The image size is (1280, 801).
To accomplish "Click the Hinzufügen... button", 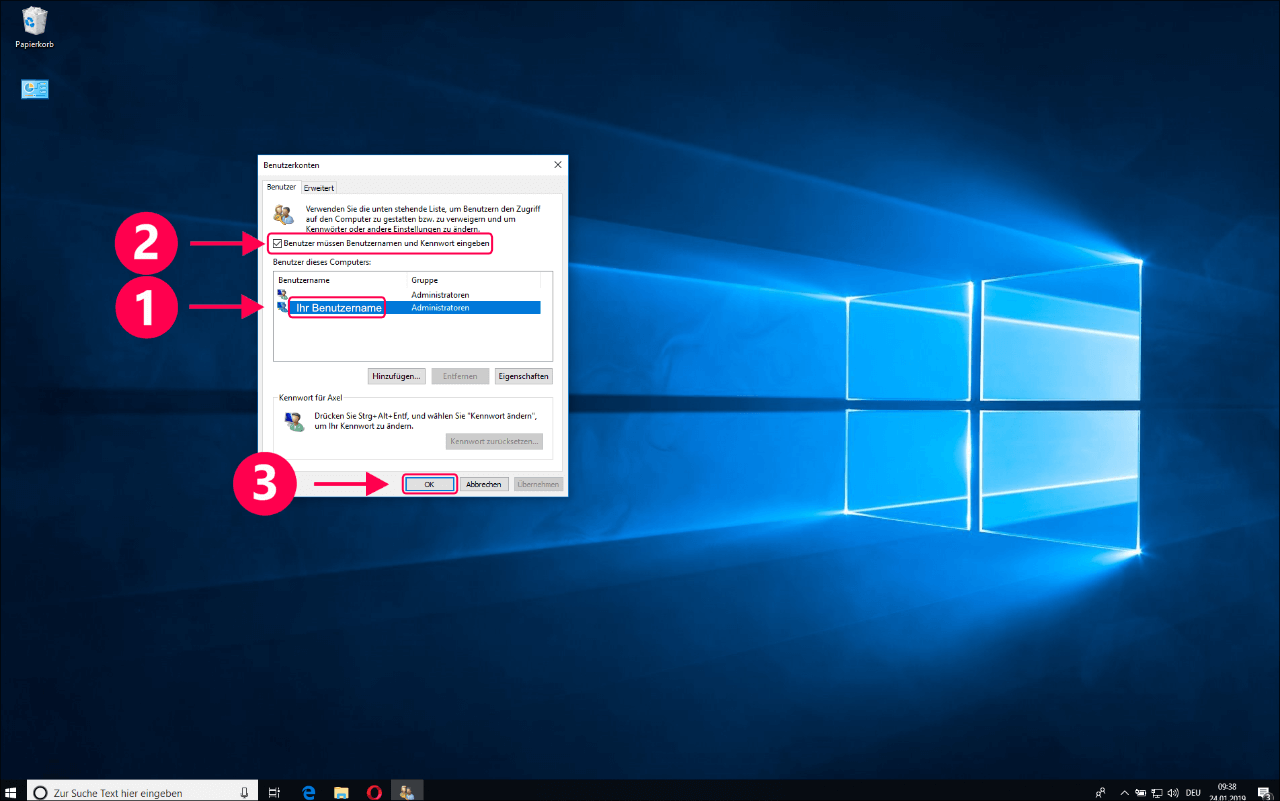I will click(x=397, y=376).
